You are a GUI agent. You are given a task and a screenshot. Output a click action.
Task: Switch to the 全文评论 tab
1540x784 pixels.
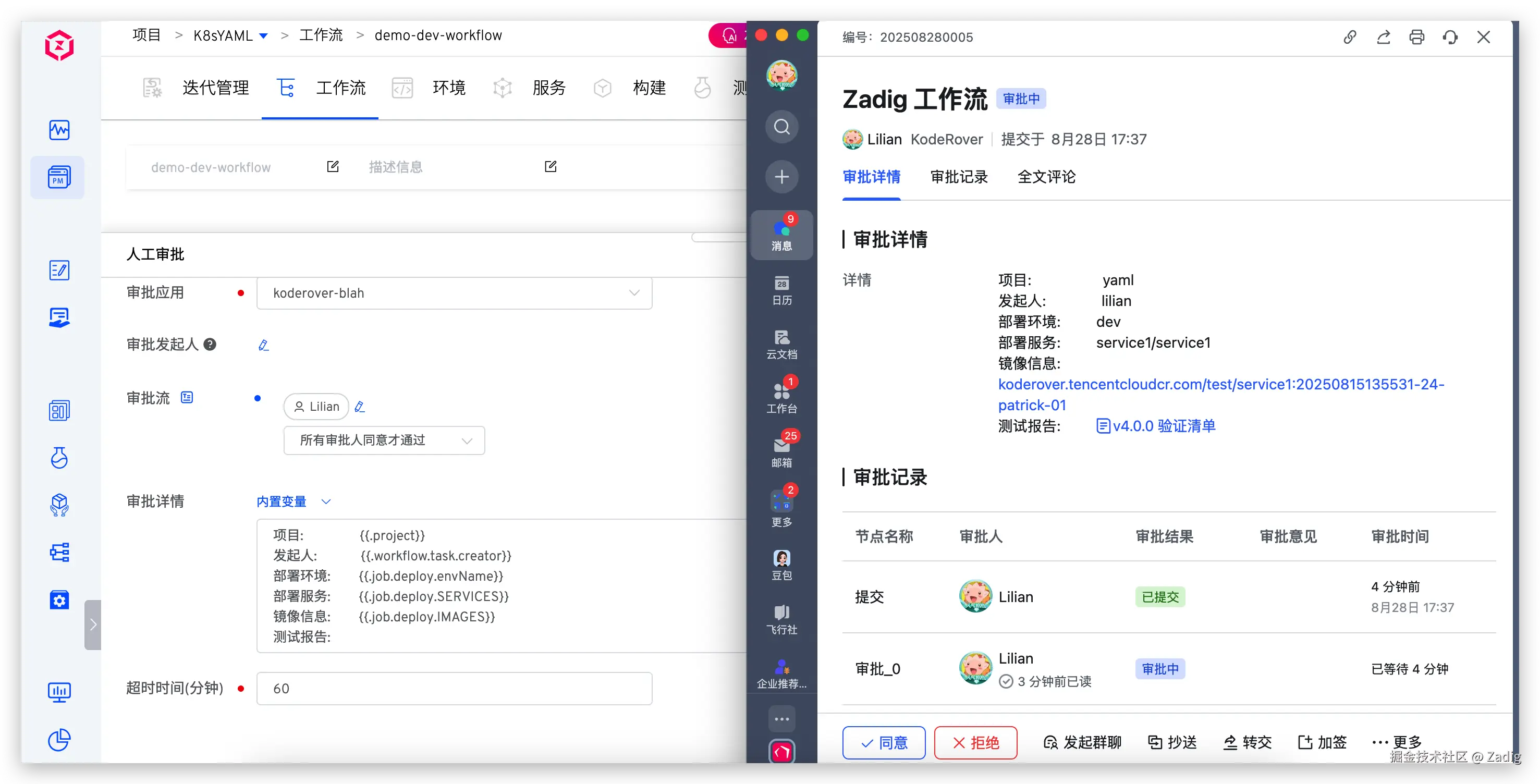point(1046,177)
